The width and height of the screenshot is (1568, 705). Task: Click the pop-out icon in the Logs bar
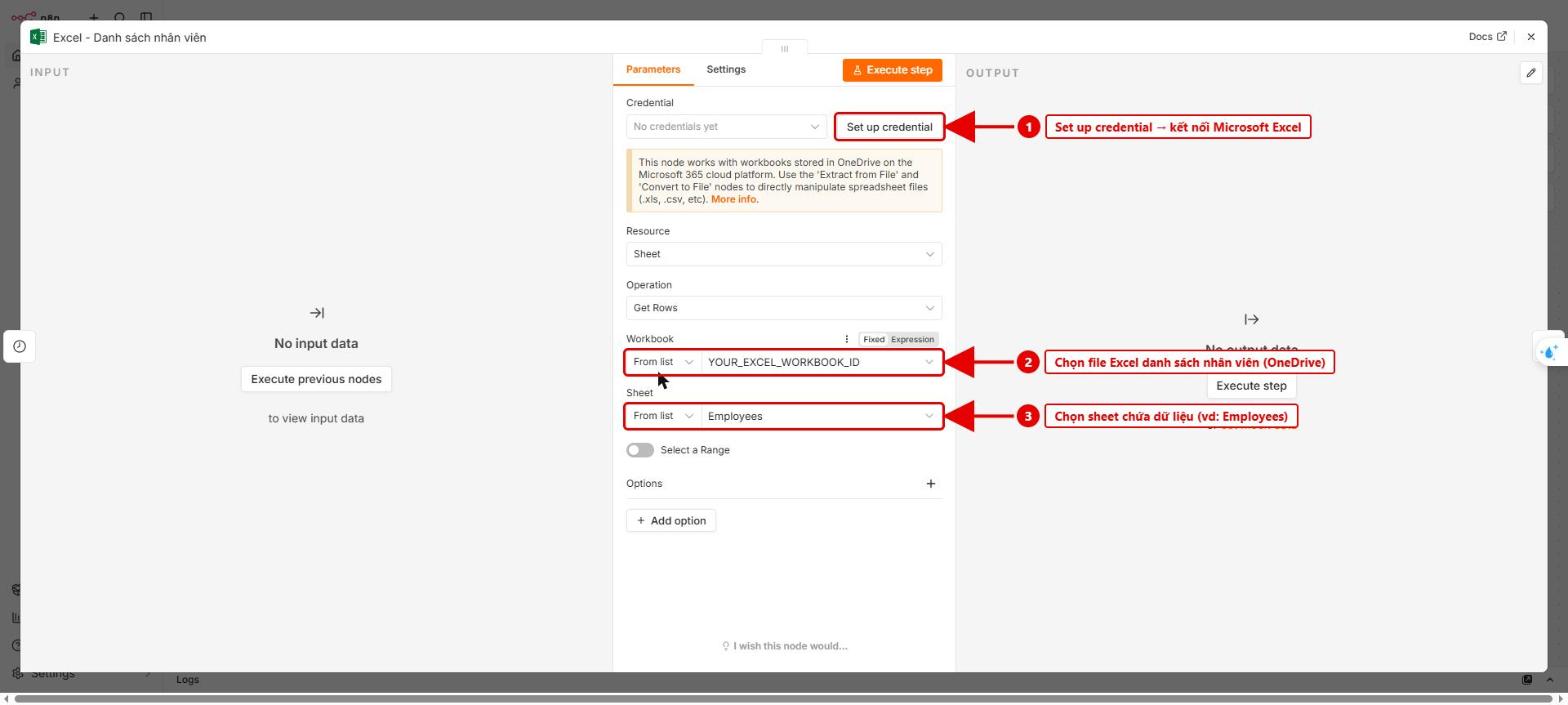(1527, 680)
